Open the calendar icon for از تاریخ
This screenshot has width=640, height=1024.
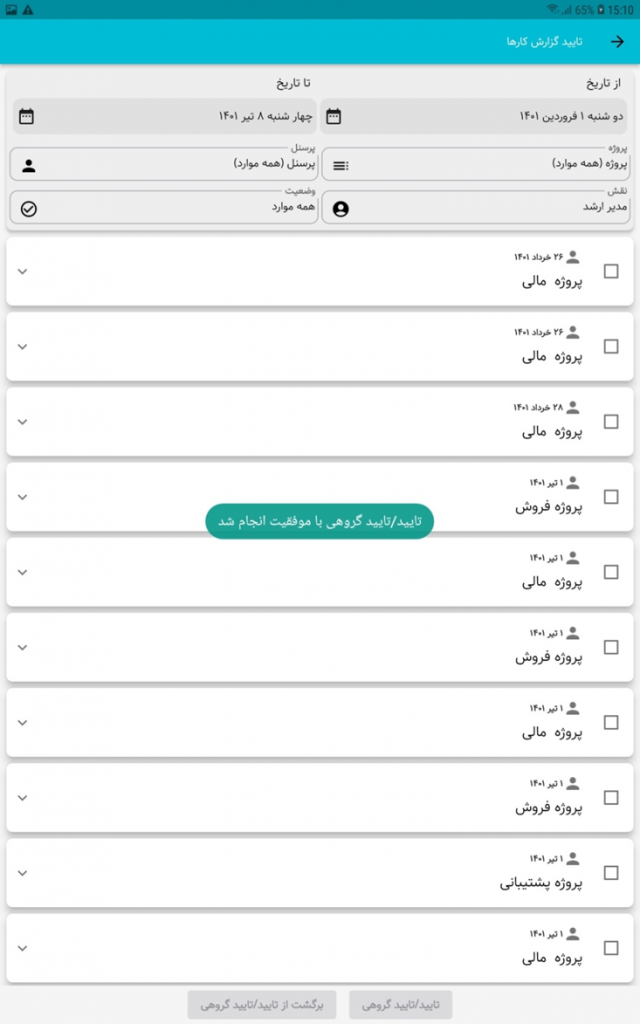tap(334, 116)
